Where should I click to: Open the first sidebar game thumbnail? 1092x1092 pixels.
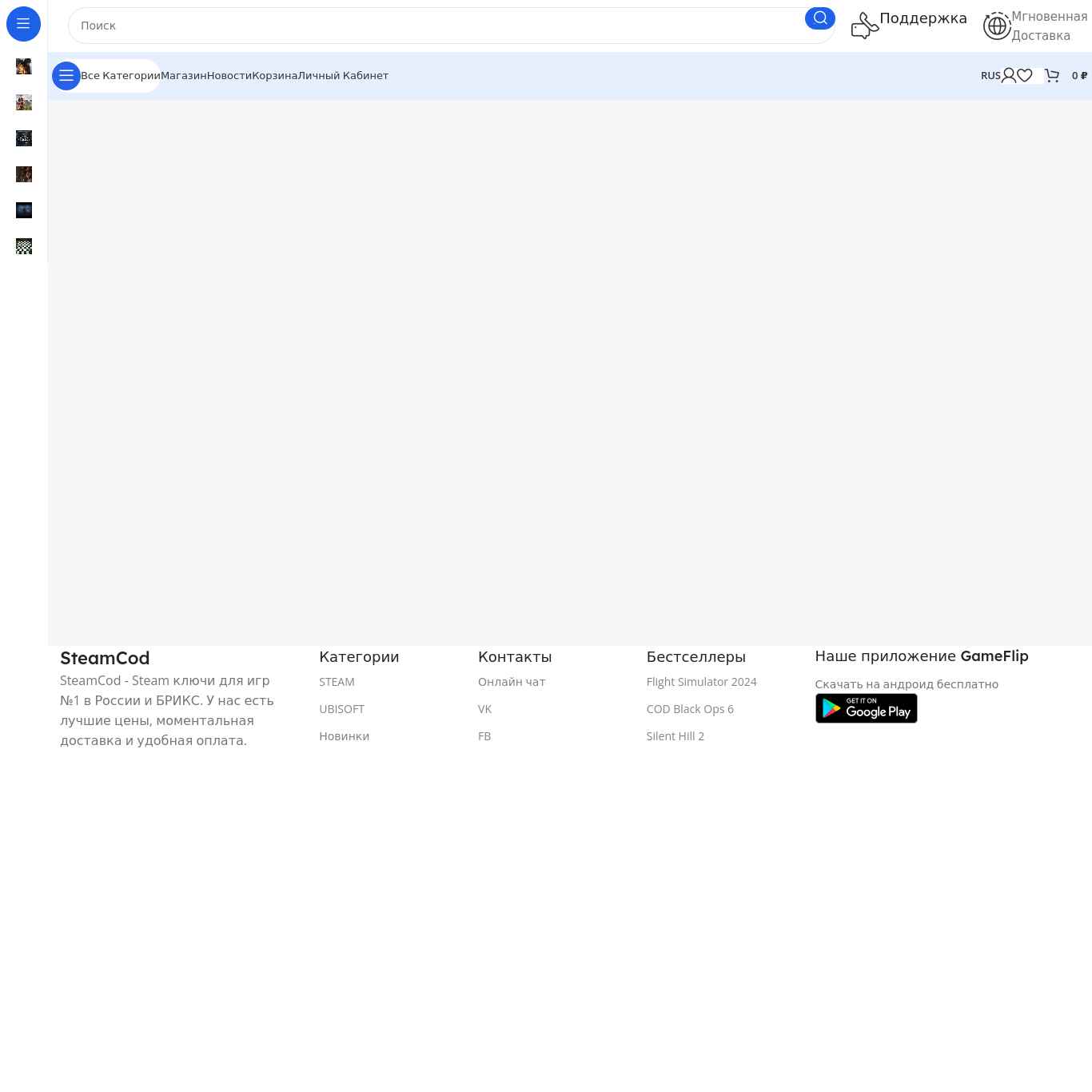coord(24,66)
